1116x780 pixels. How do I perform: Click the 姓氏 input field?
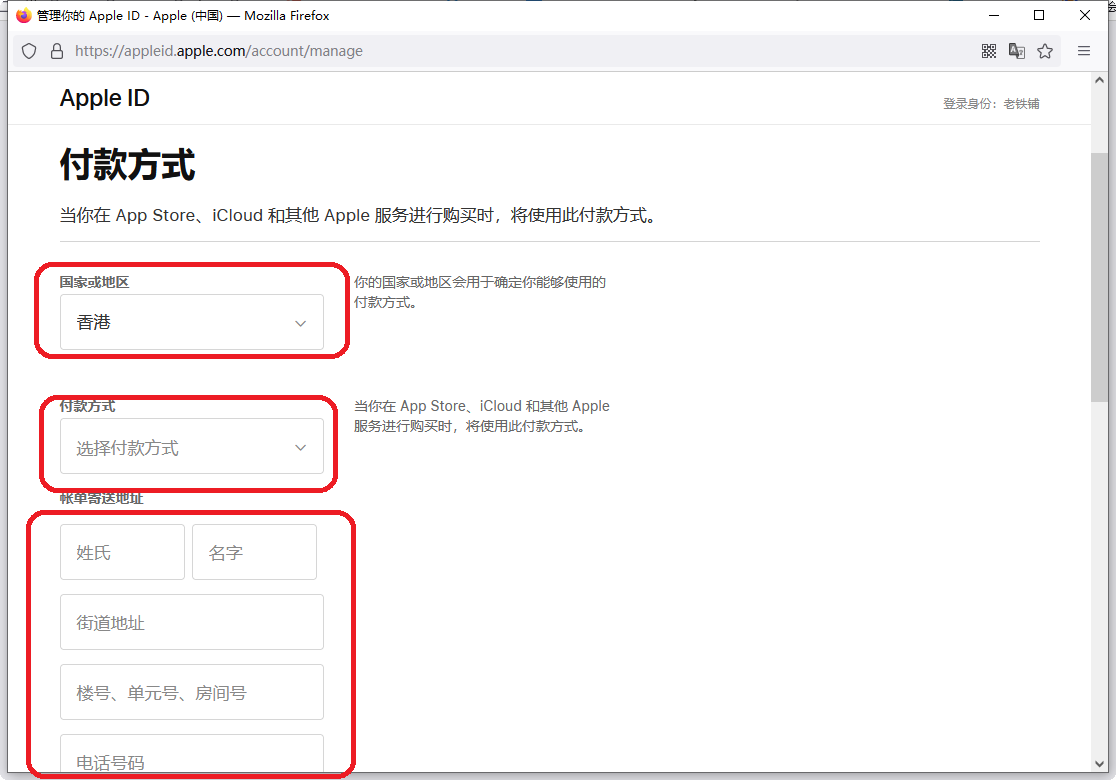[x=122, y=552]
